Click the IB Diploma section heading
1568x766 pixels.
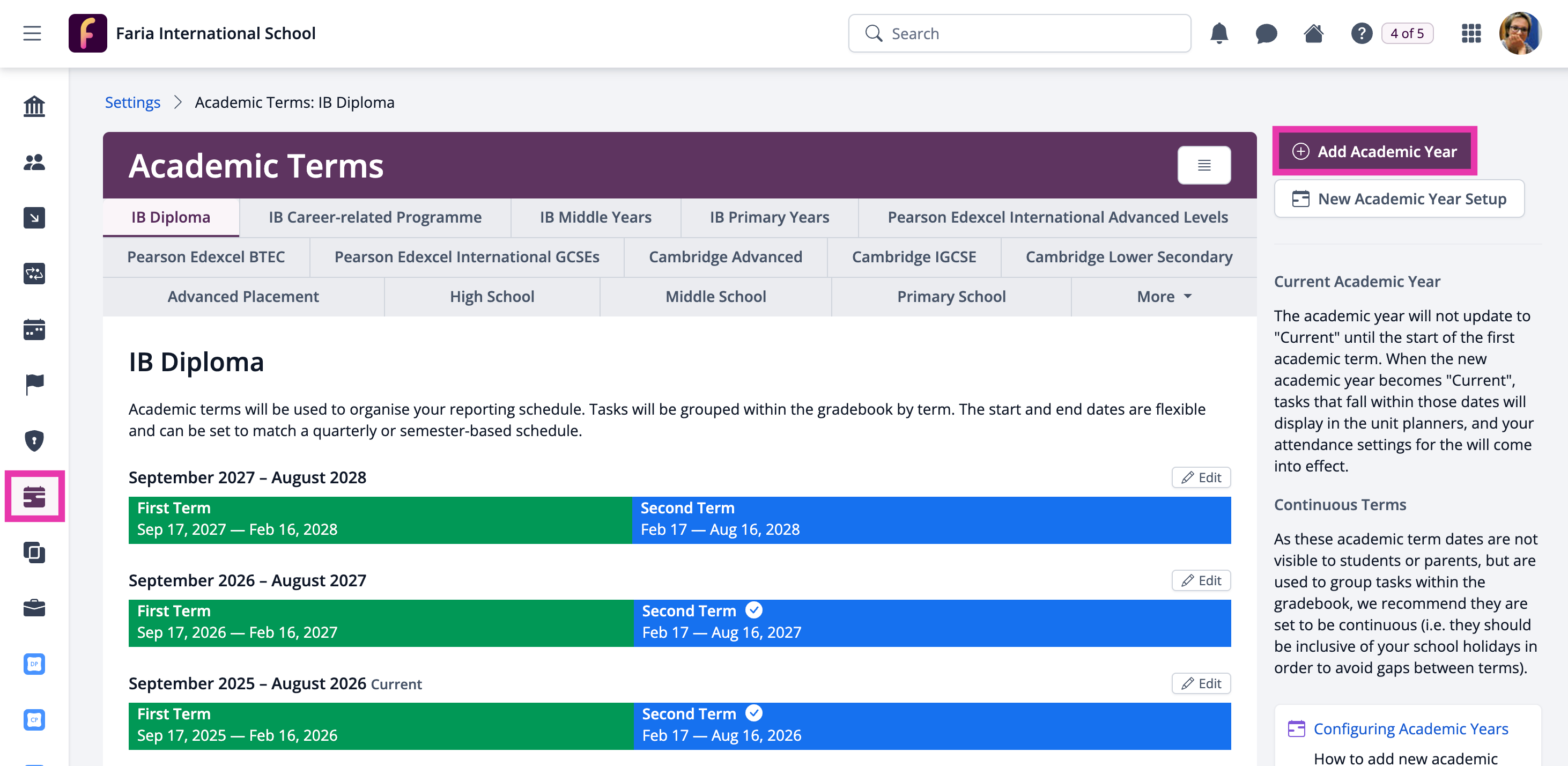(196, 362)
